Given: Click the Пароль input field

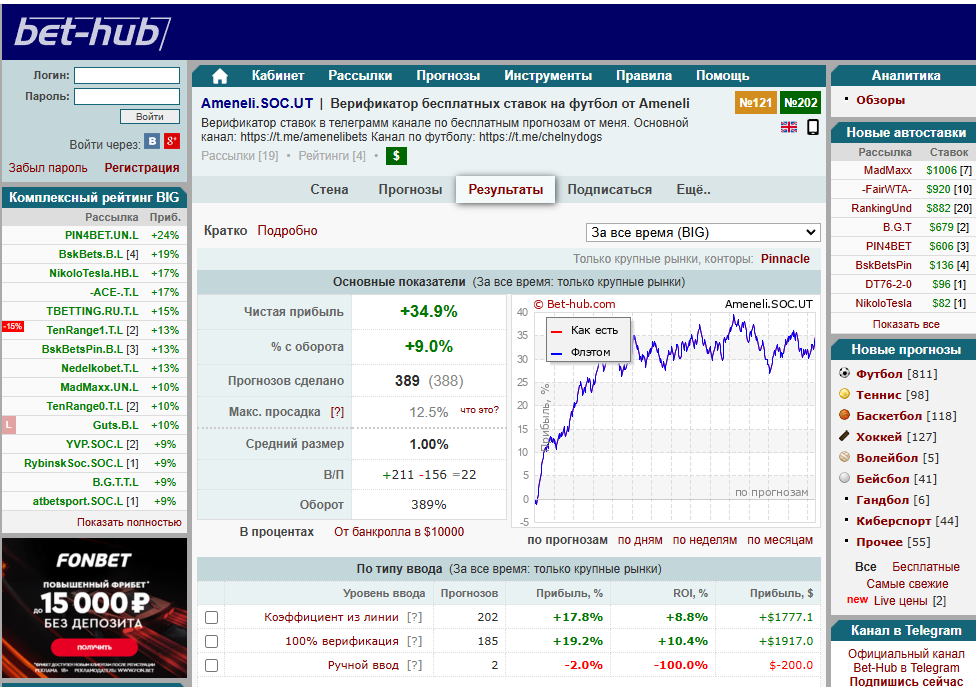Looking at the screenshot, I should (127, 96).
